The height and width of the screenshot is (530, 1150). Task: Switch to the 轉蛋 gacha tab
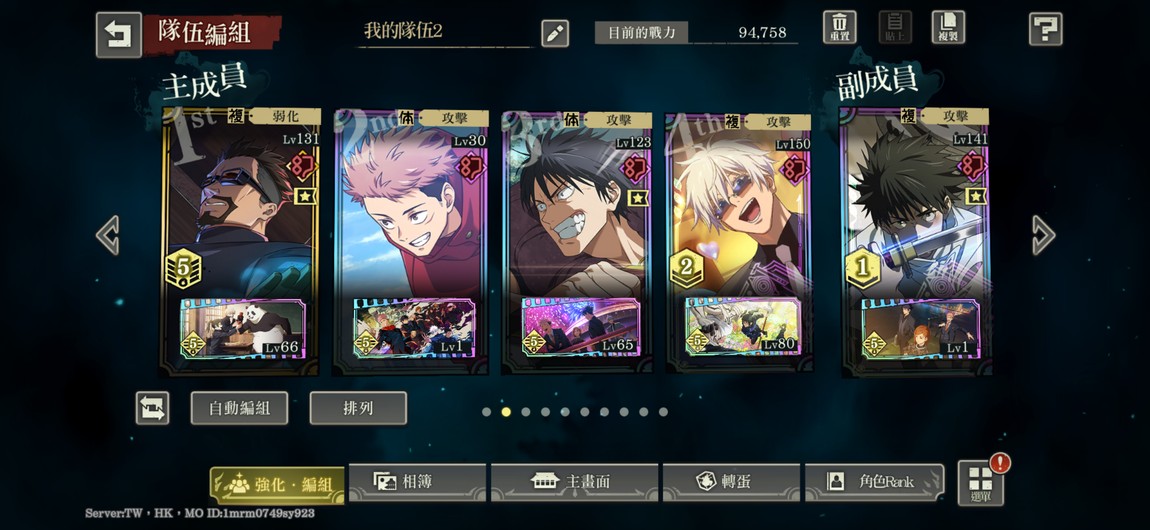pos(730,482)
